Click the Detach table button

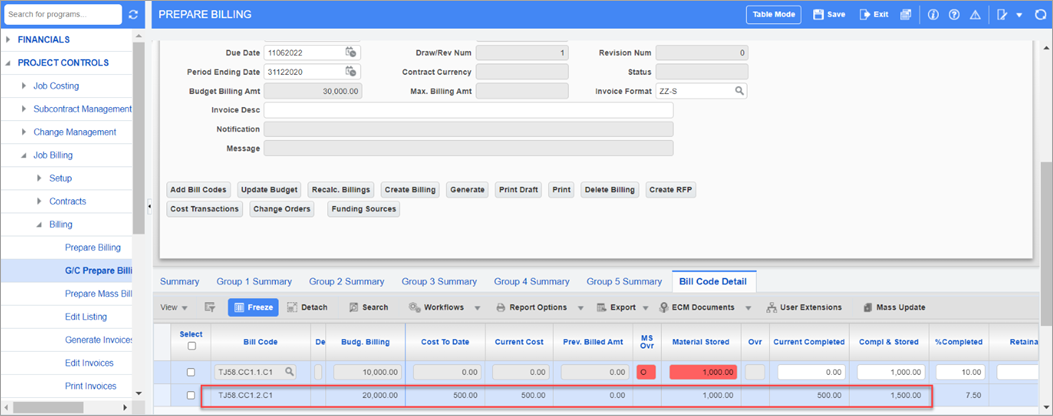pyautogui.click(x=307, y=307)
